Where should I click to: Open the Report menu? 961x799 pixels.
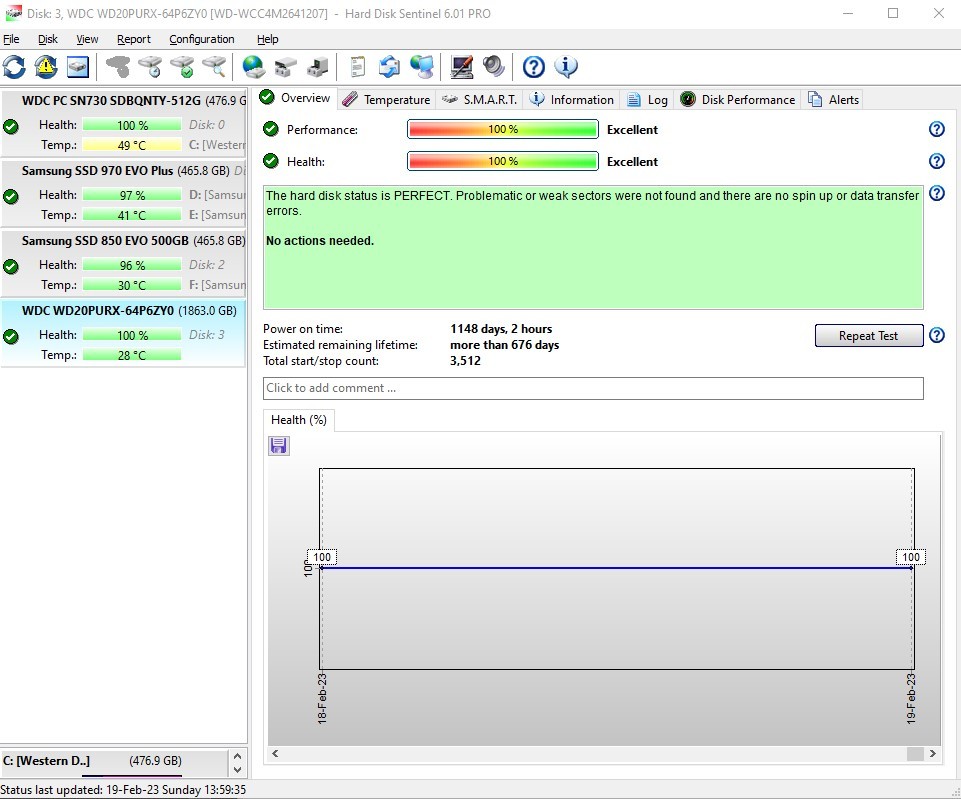(133, 39)
